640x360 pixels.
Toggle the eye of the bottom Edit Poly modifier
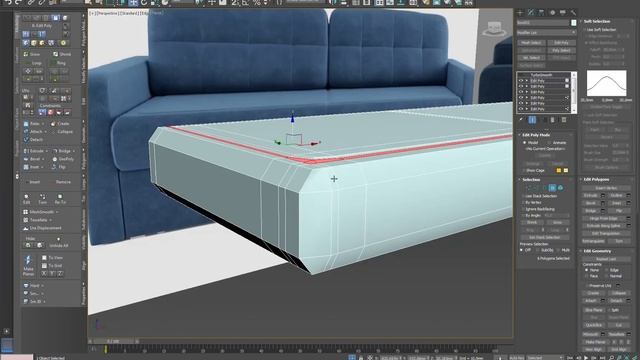(520, 109)
